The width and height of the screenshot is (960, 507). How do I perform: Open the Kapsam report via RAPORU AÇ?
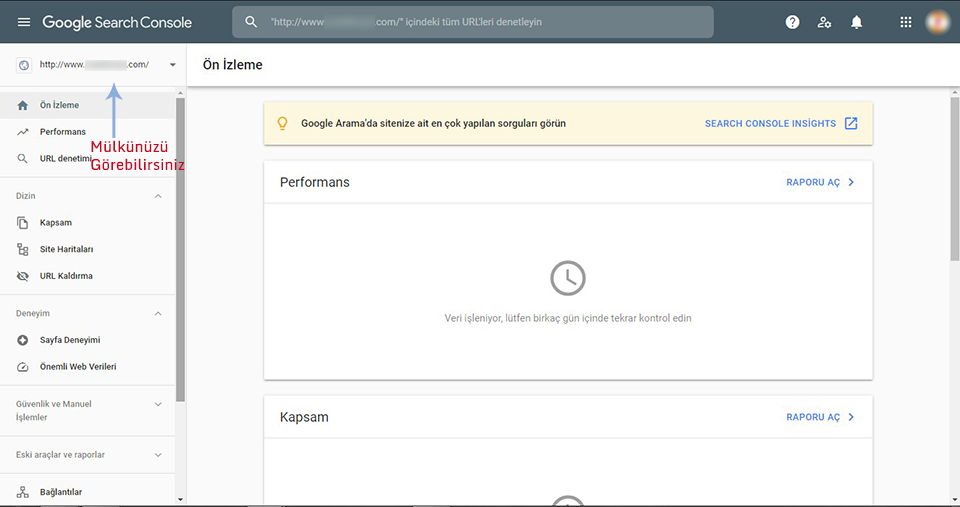tap(813, 417)
